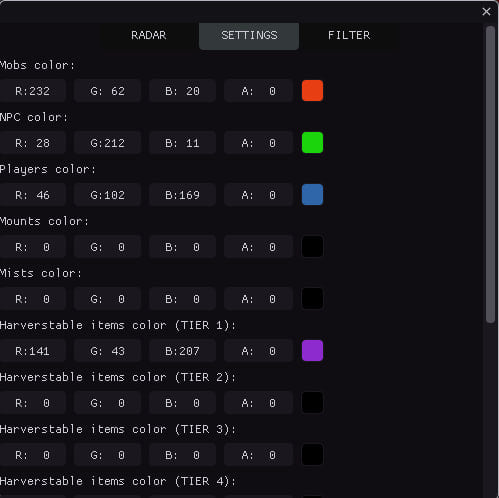This screenshot has width=499, height=498.
Task: Click the Mobs color alpha field
Action: [x=258, y=91]
